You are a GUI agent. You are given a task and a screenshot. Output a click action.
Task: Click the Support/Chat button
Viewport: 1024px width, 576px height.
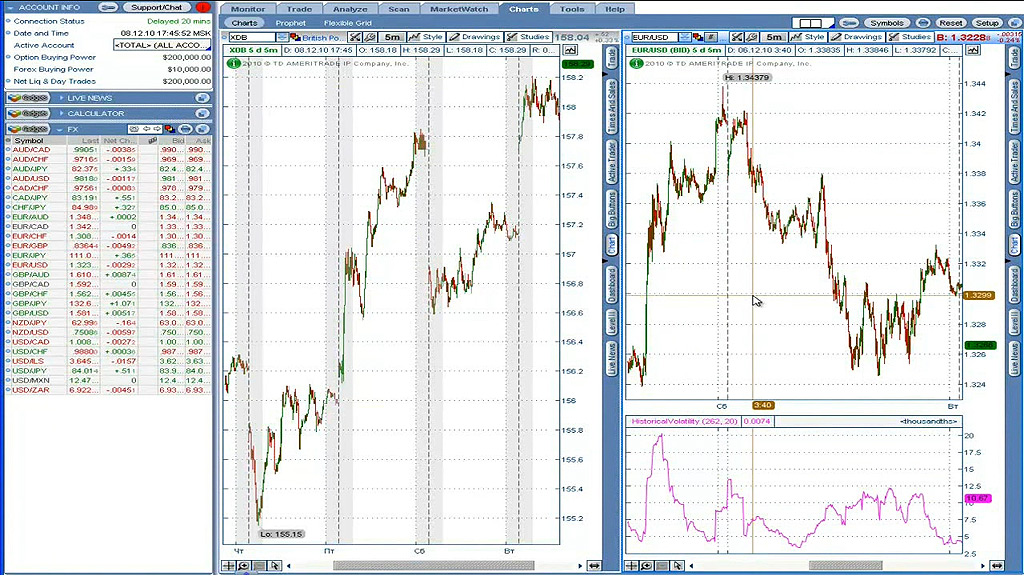158,7
